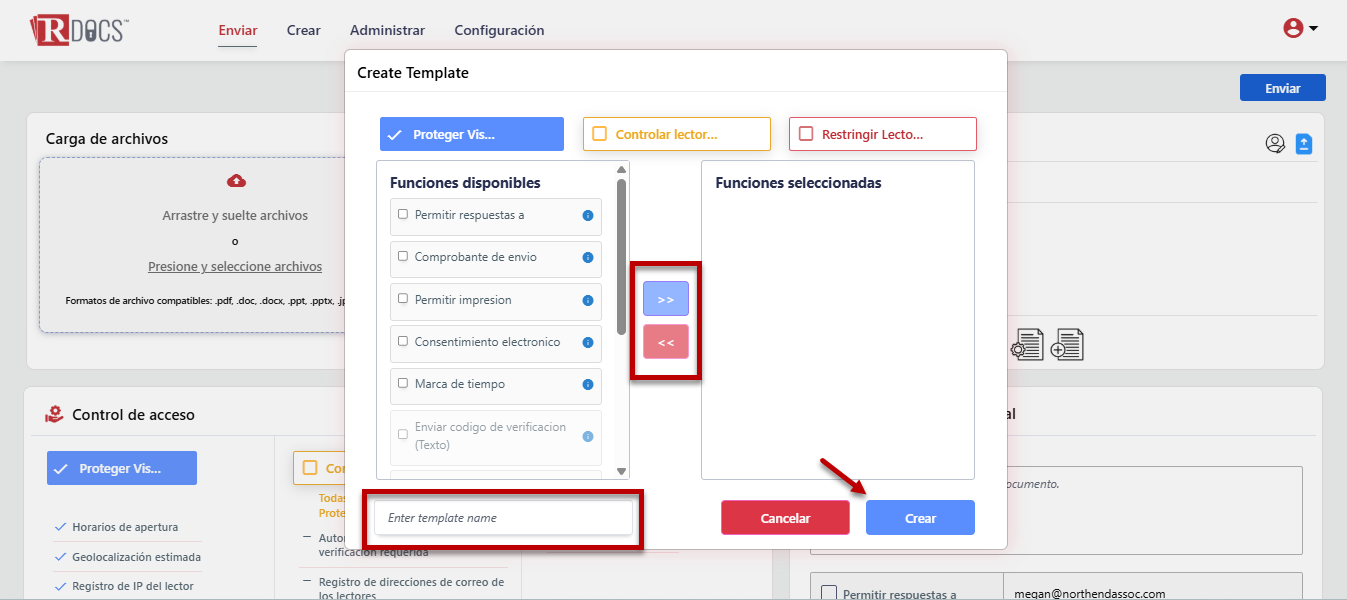The image size is (1347, 600).
Task: Click the blue file upload icon
Action: coord(1304,144)
